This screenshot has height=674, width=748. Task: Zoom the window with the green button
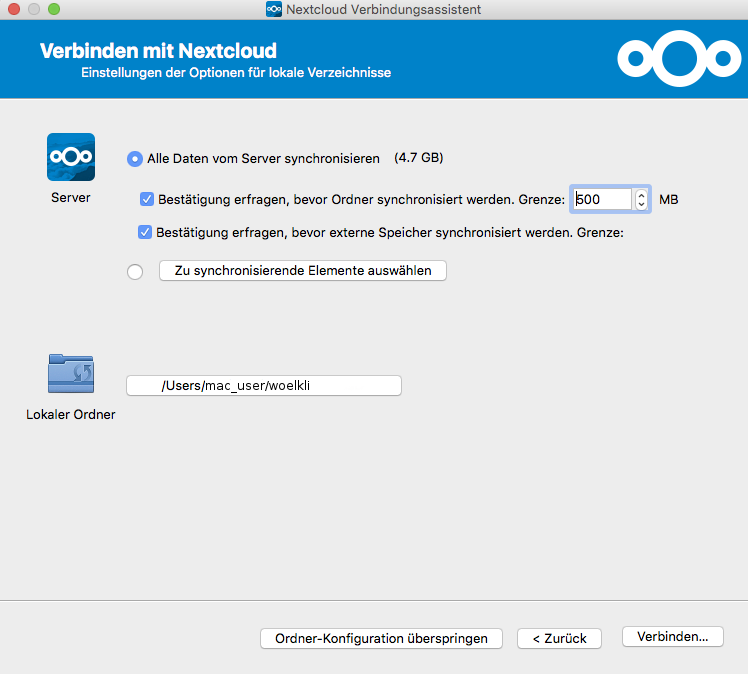click(54, 9)
